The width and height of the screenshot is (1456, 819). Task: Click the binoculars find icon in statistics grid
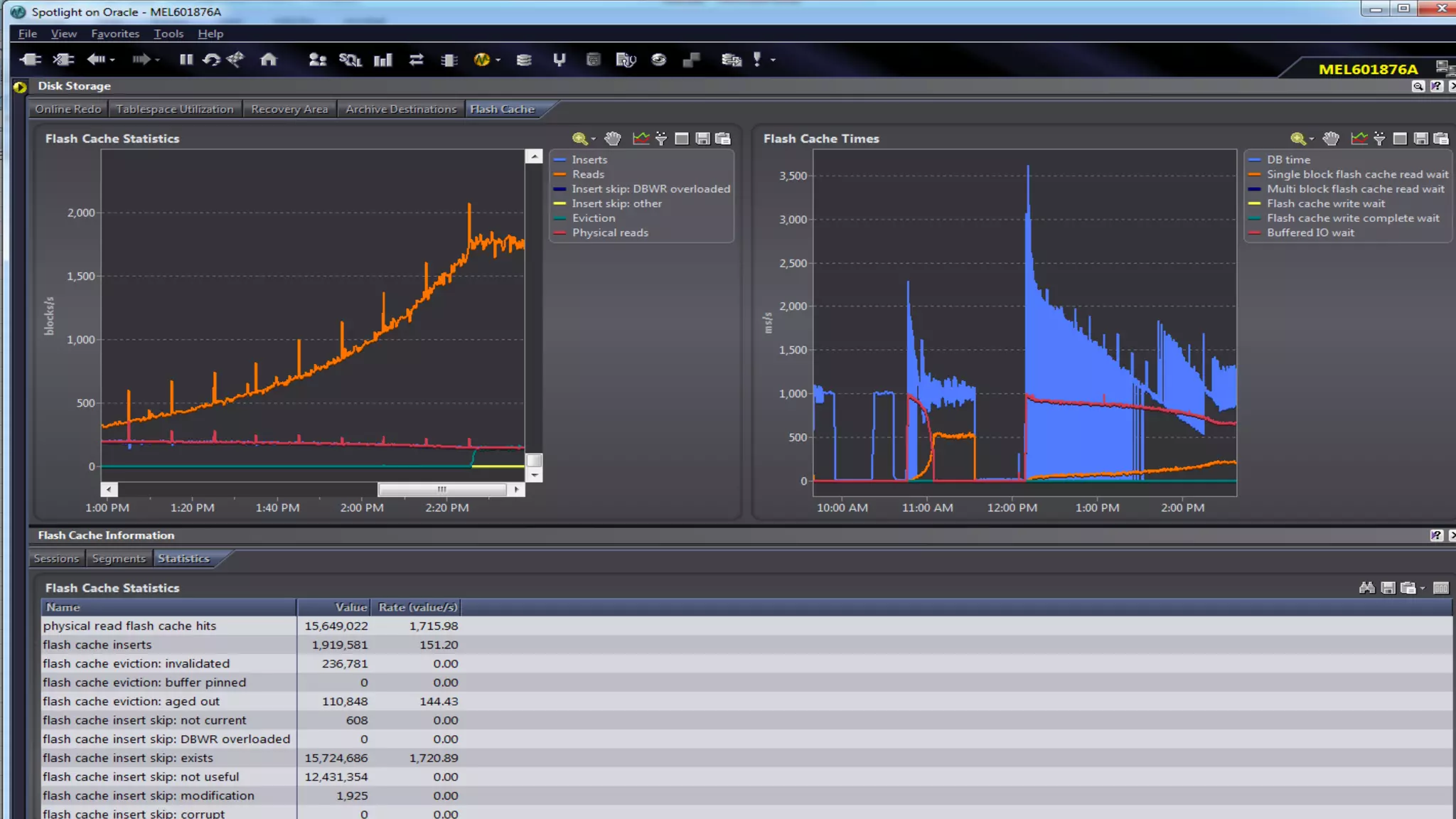(x=1366, y=588)
